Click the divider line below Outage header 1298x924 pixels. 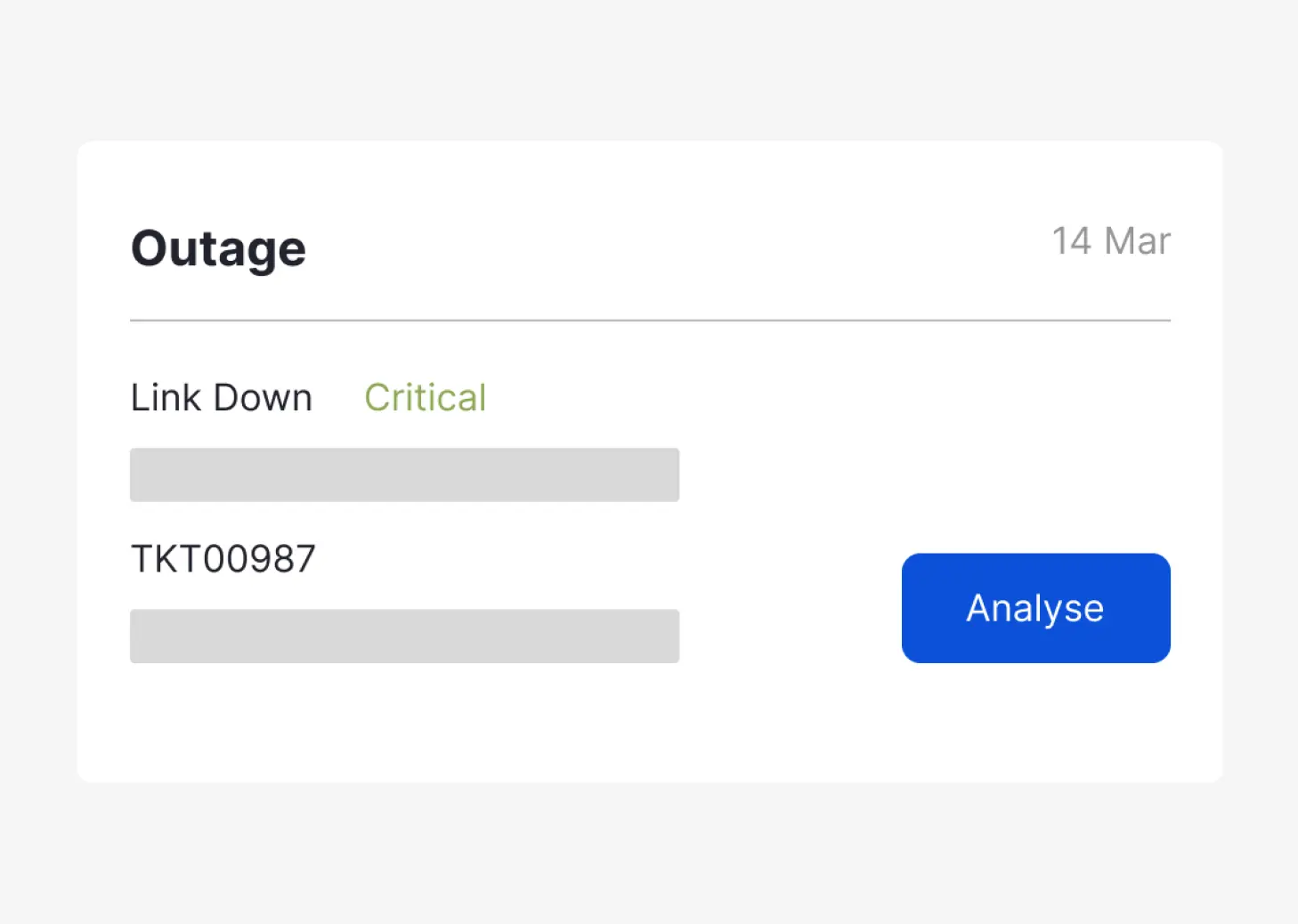click(x=650, y=320)
